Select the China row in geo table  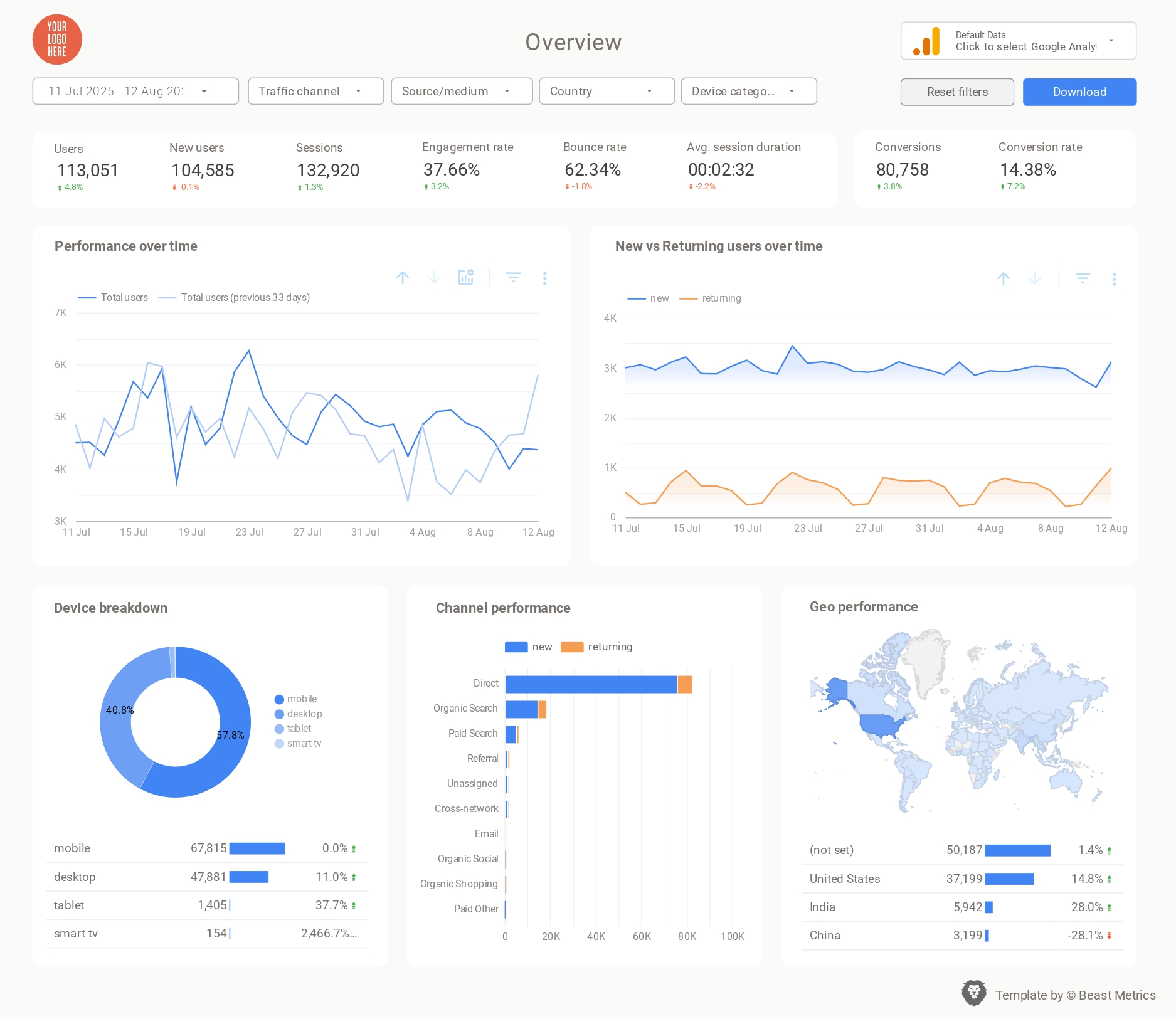click(962, 936)
